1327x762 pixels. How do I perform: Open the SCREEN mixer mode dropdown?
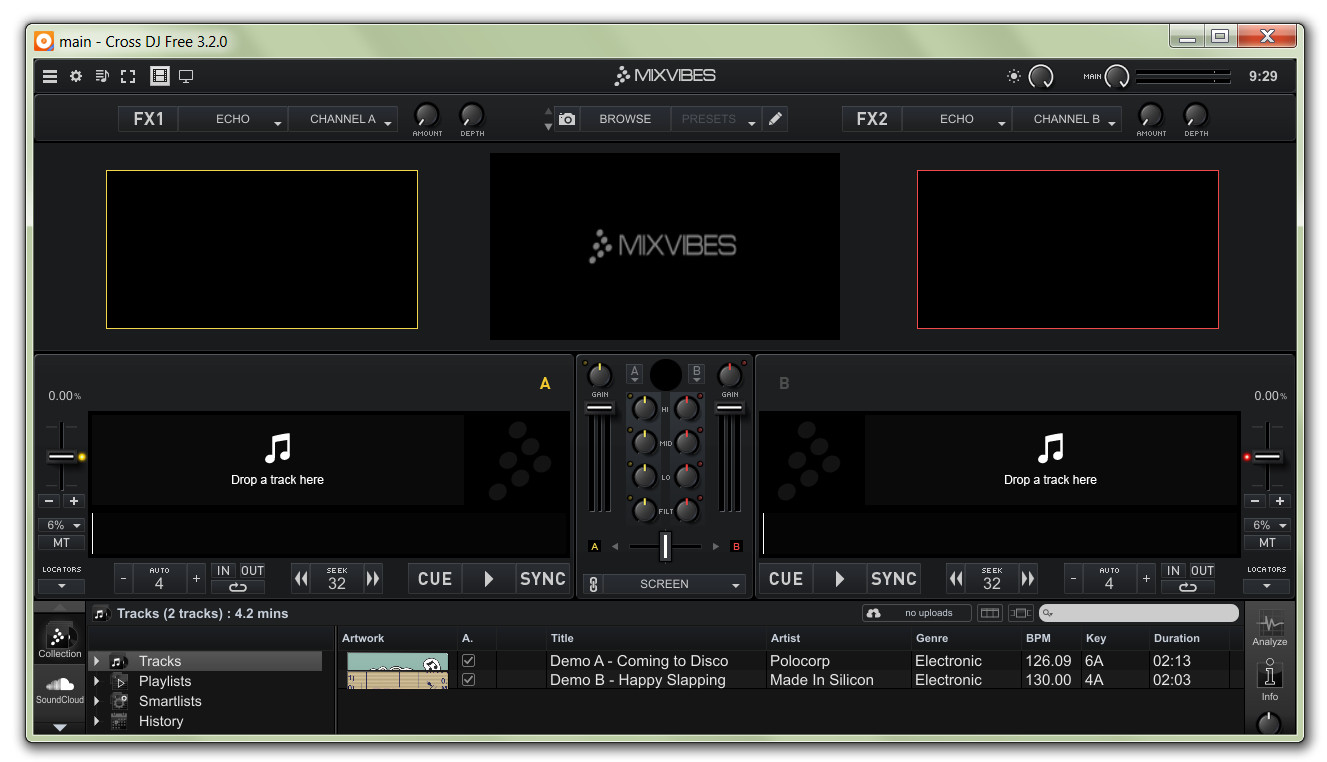click(x=675, y=584)
